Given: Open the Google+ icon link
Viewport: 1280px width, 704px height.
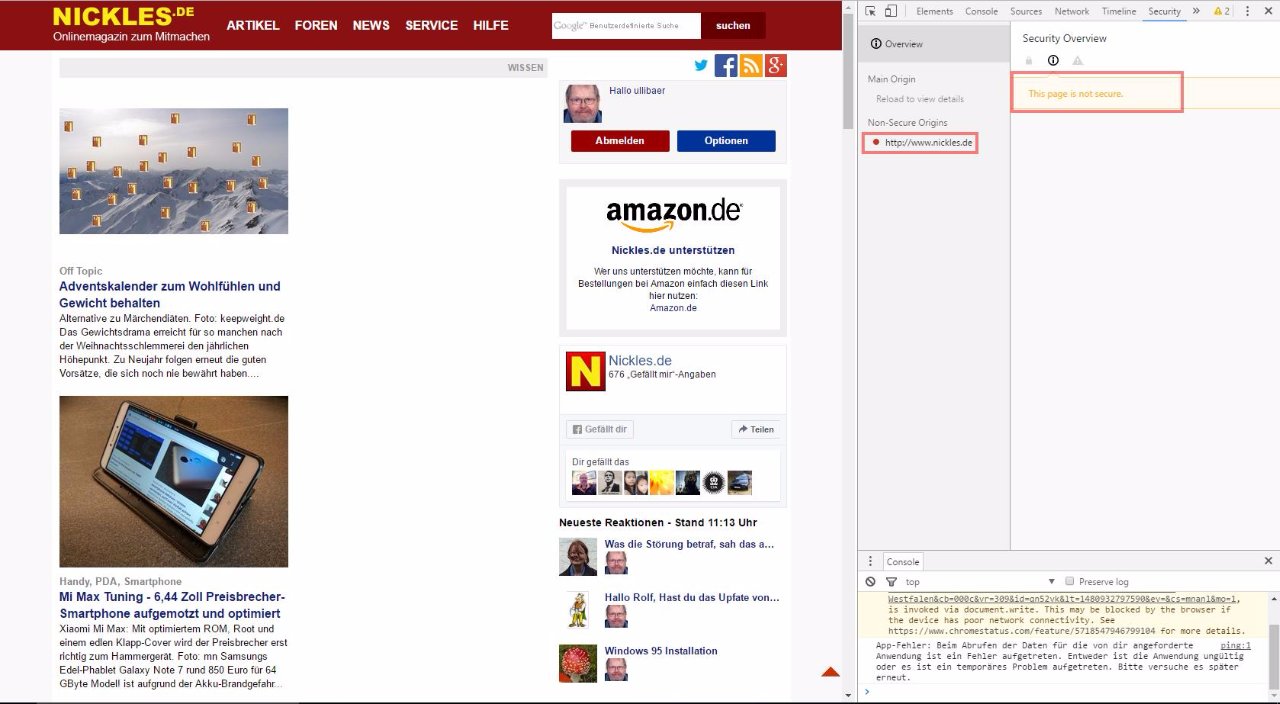Looking at the screenshot, I should coord(776,66).
